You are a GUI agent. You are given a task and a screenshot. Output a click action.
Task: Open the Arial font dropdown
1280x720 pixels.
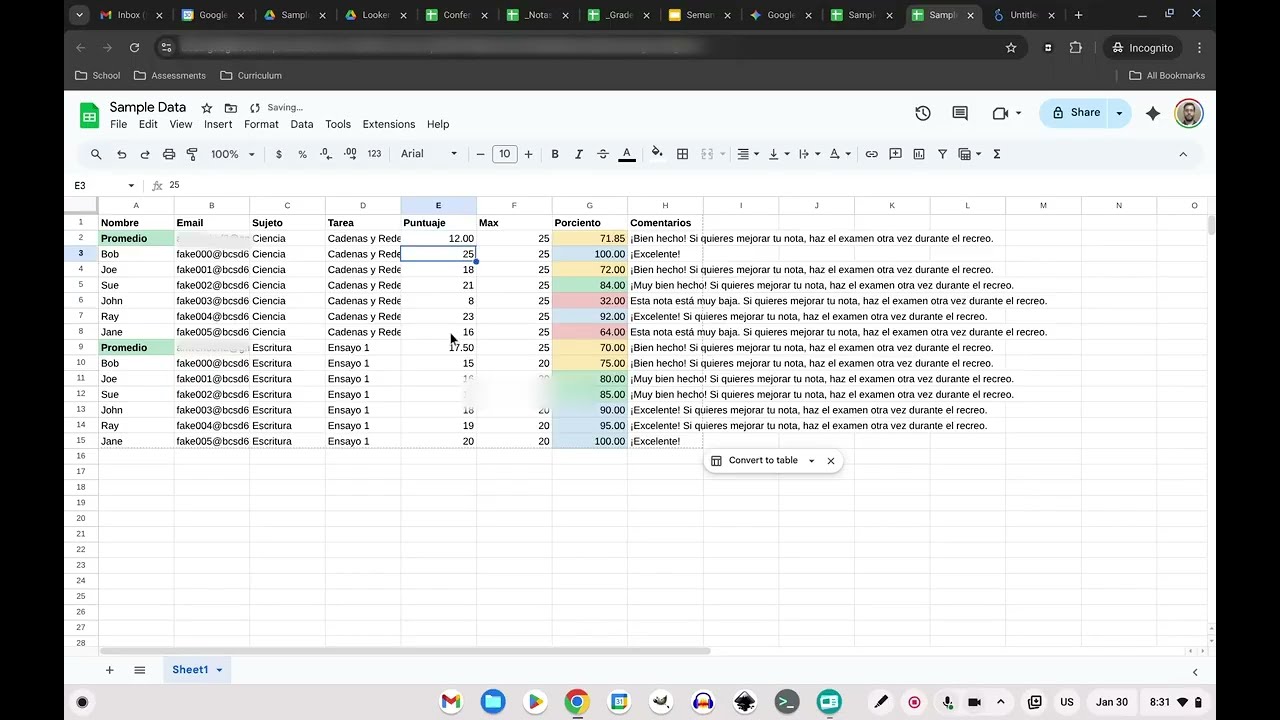(x=429, y=154)
